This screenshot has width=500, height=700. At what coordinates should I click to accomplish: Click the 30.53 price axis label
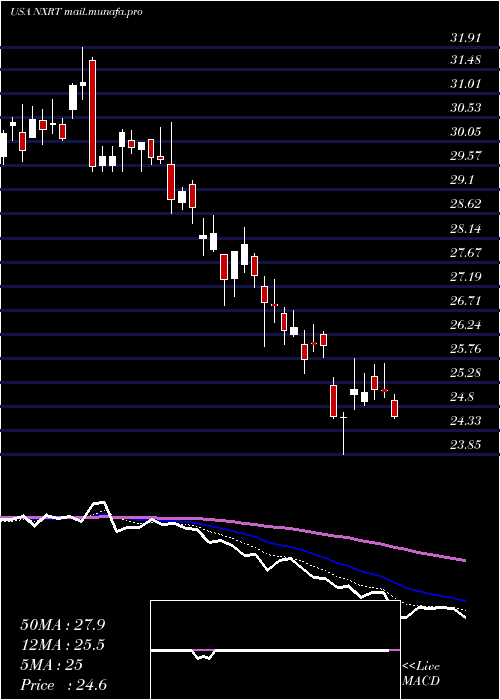point(466,108)
